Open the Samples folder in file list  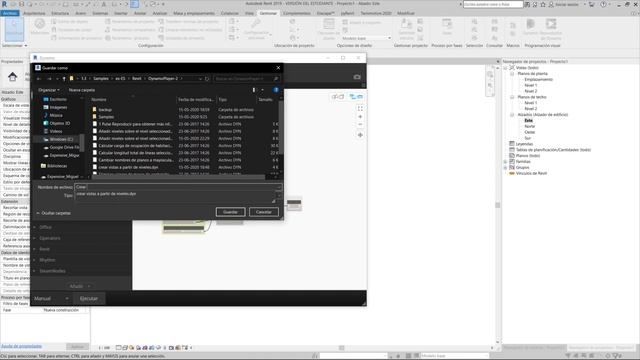click(x=106, y=117)
